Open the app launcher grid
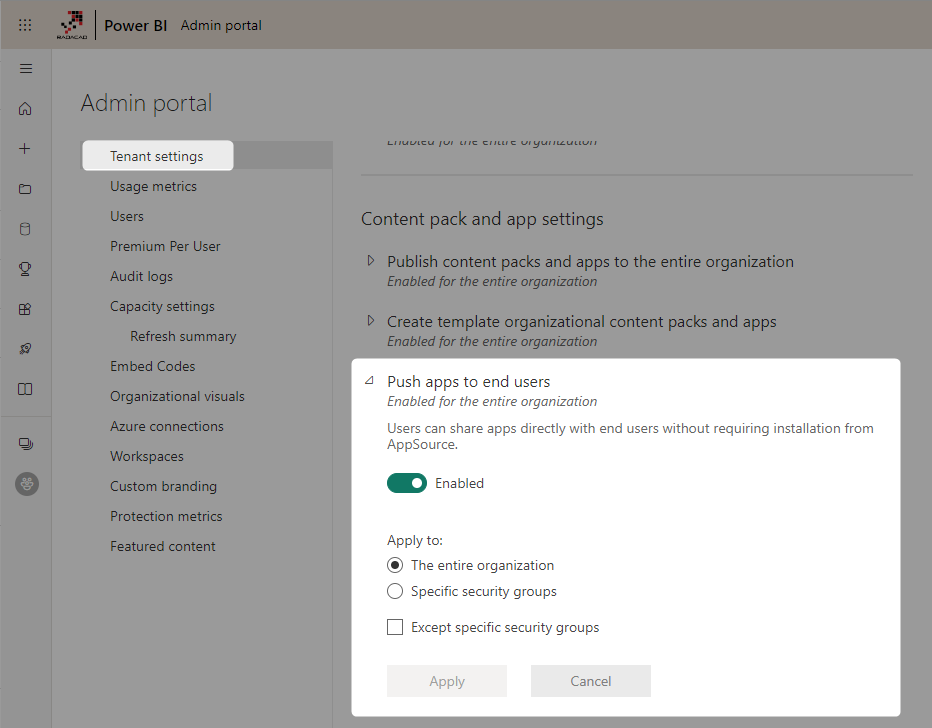 tap(26, 25)
